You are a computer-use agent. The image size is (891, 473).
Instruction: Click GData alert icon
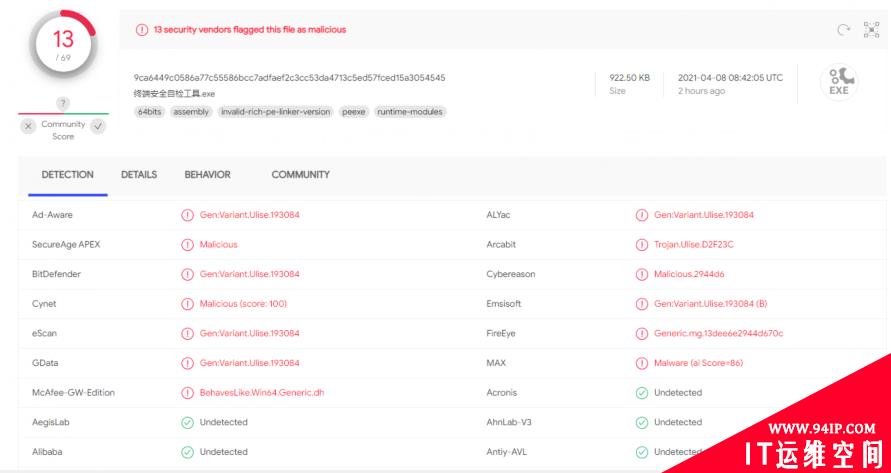[x=187, y=363]
